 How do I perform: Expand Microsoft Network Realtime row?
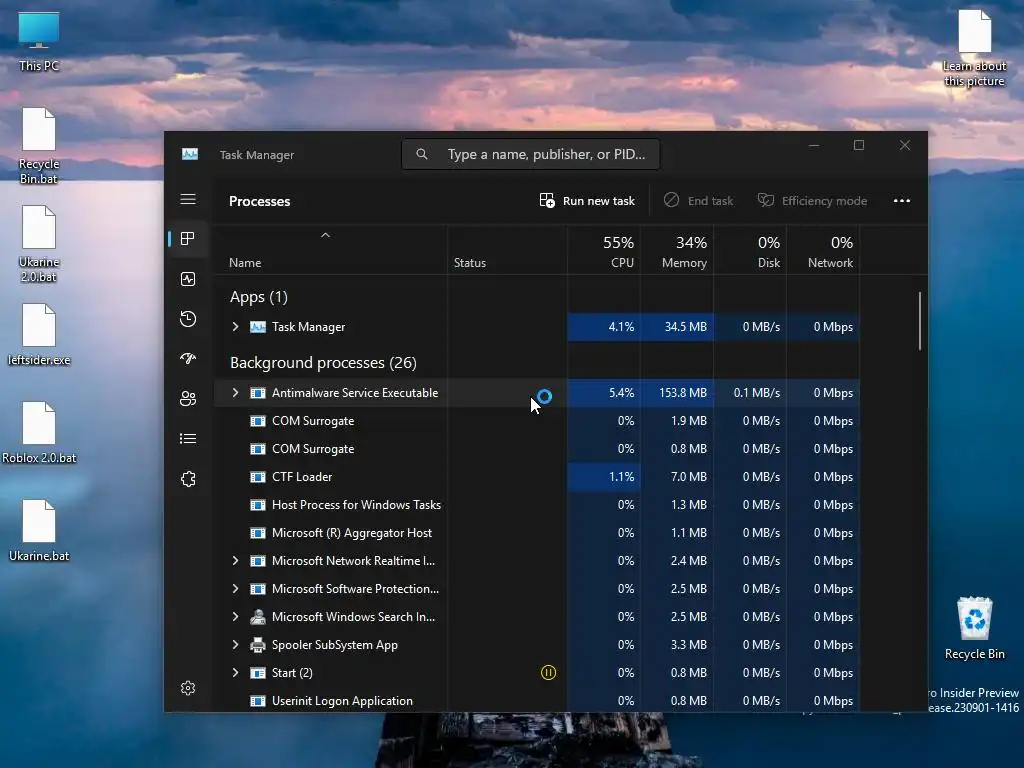point(236,561)
